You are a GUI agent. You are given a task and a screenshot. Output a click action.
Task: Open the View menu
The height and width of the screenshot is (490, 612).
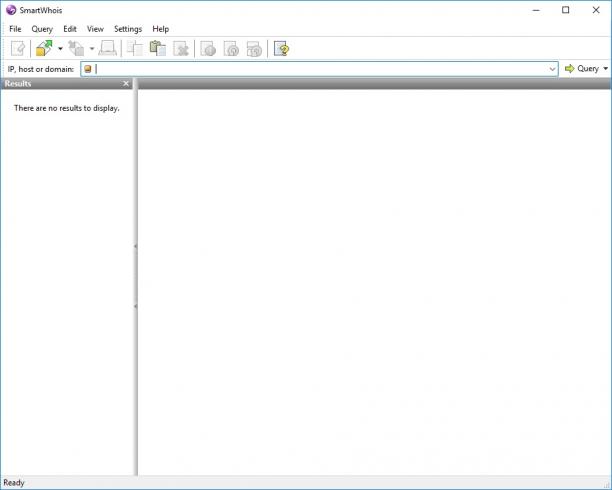click(95, 29)
